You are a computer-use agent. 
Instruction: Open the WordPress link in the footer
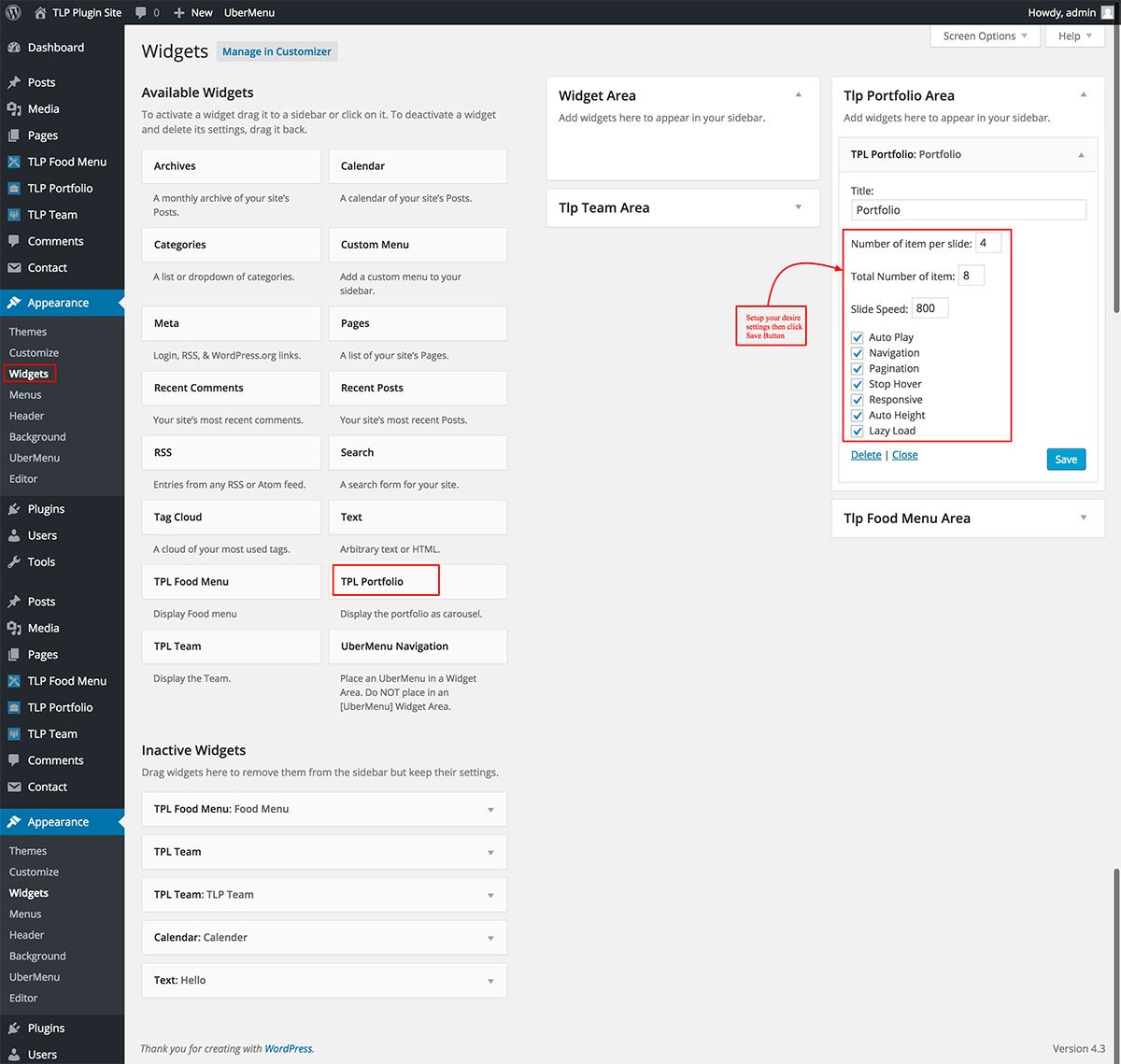[289, 1049]
